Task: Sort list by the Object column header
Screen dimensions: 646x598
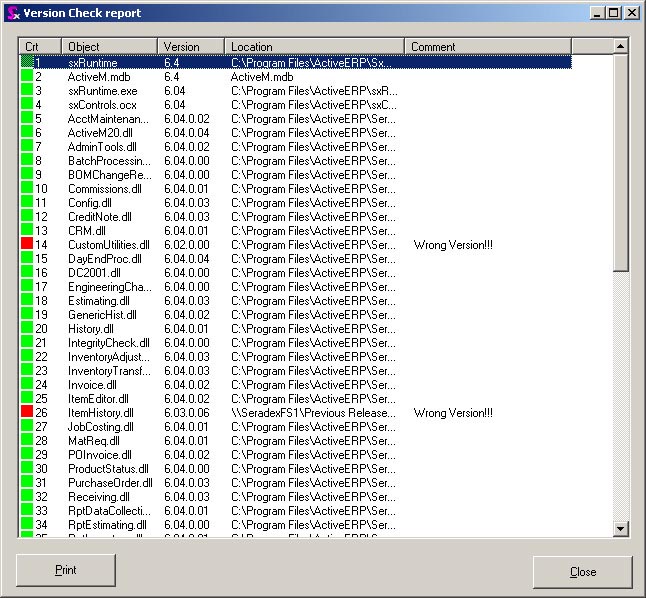Action: (109, 47)
